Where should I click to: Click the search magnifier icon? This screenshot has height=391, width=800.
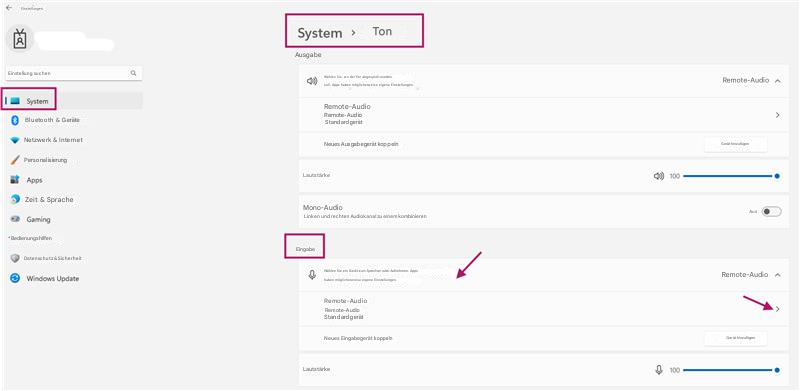click(133, 73)
